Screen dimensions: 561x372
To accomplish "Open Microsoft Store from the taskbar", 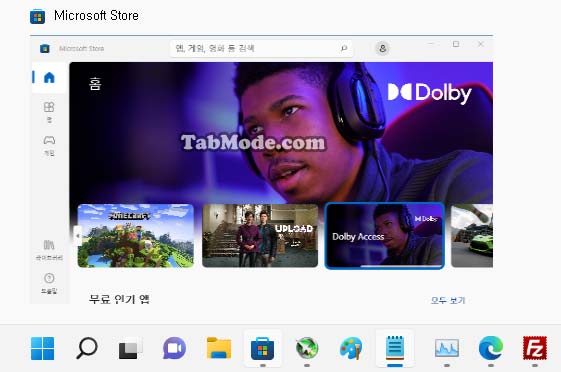I will 263,348.
